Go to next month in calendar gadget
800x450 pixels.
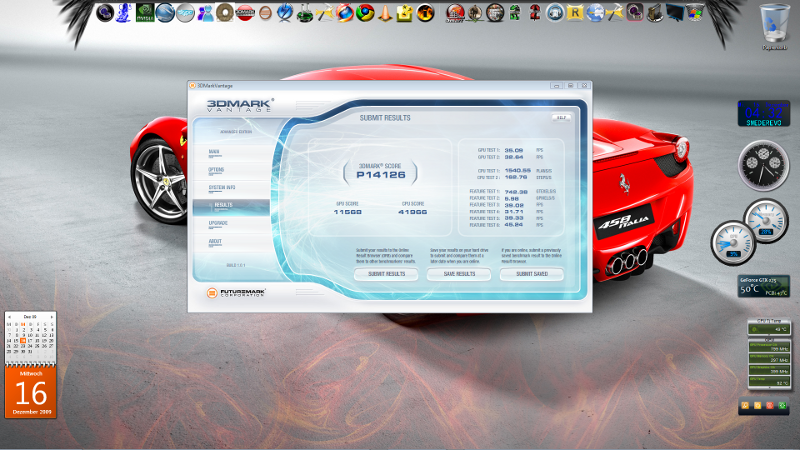(52, 317)
